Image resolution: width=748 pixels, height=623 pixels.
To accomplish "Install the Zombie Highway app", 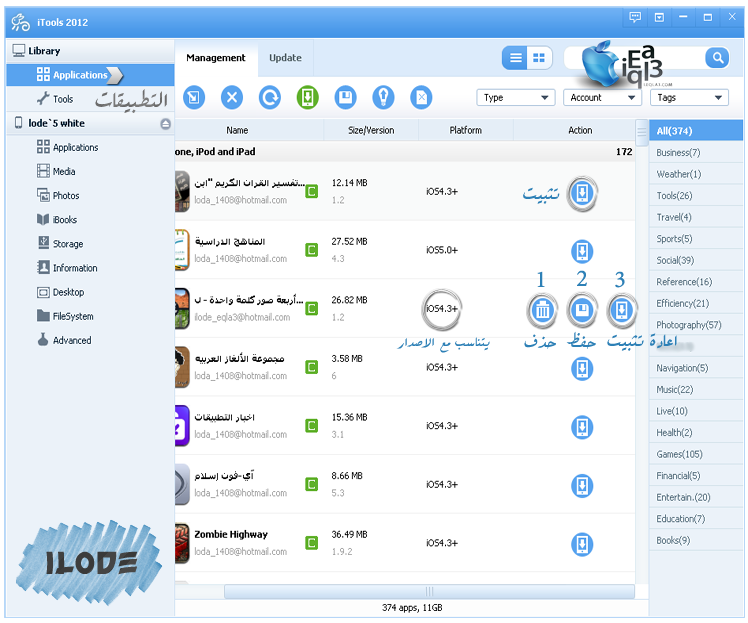I will coord(581,544).
